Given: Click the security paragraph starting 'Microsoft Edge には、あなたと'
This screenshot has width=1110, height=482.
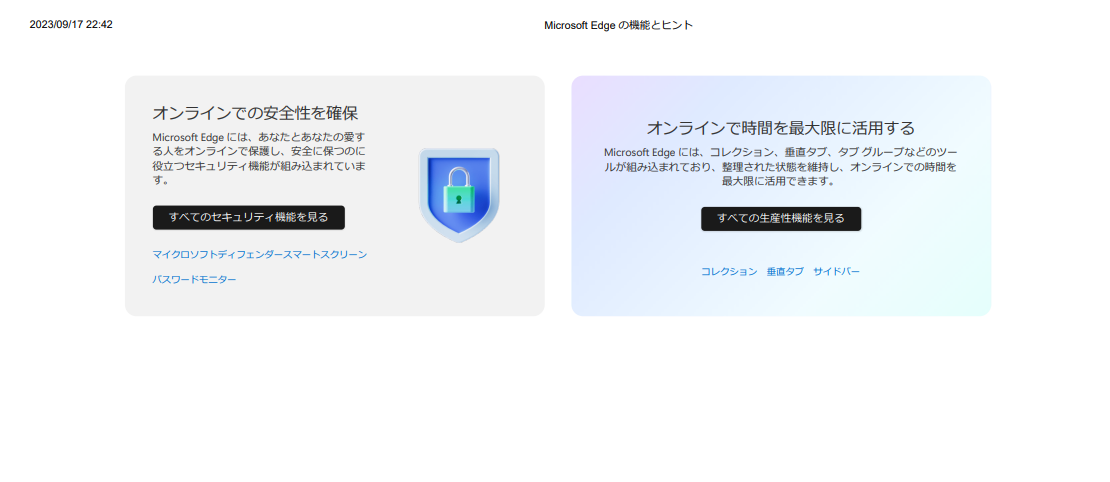Looking at the screenshot, I should (259, 158).
